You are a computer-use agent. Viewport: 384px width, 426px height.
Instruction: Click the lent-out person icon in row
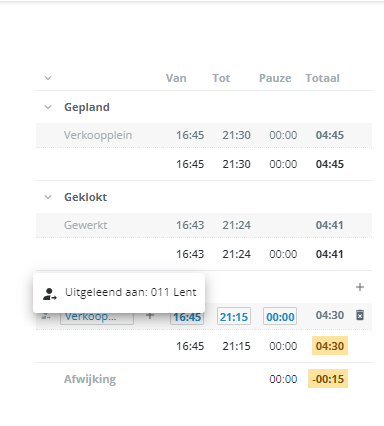[x=46, y=316]
